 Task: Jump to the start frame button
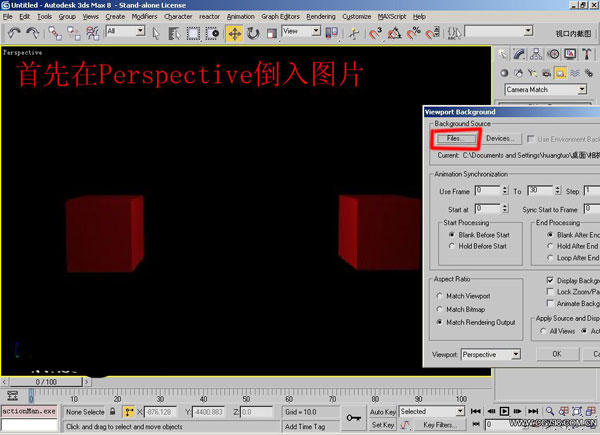coord(475,411)
